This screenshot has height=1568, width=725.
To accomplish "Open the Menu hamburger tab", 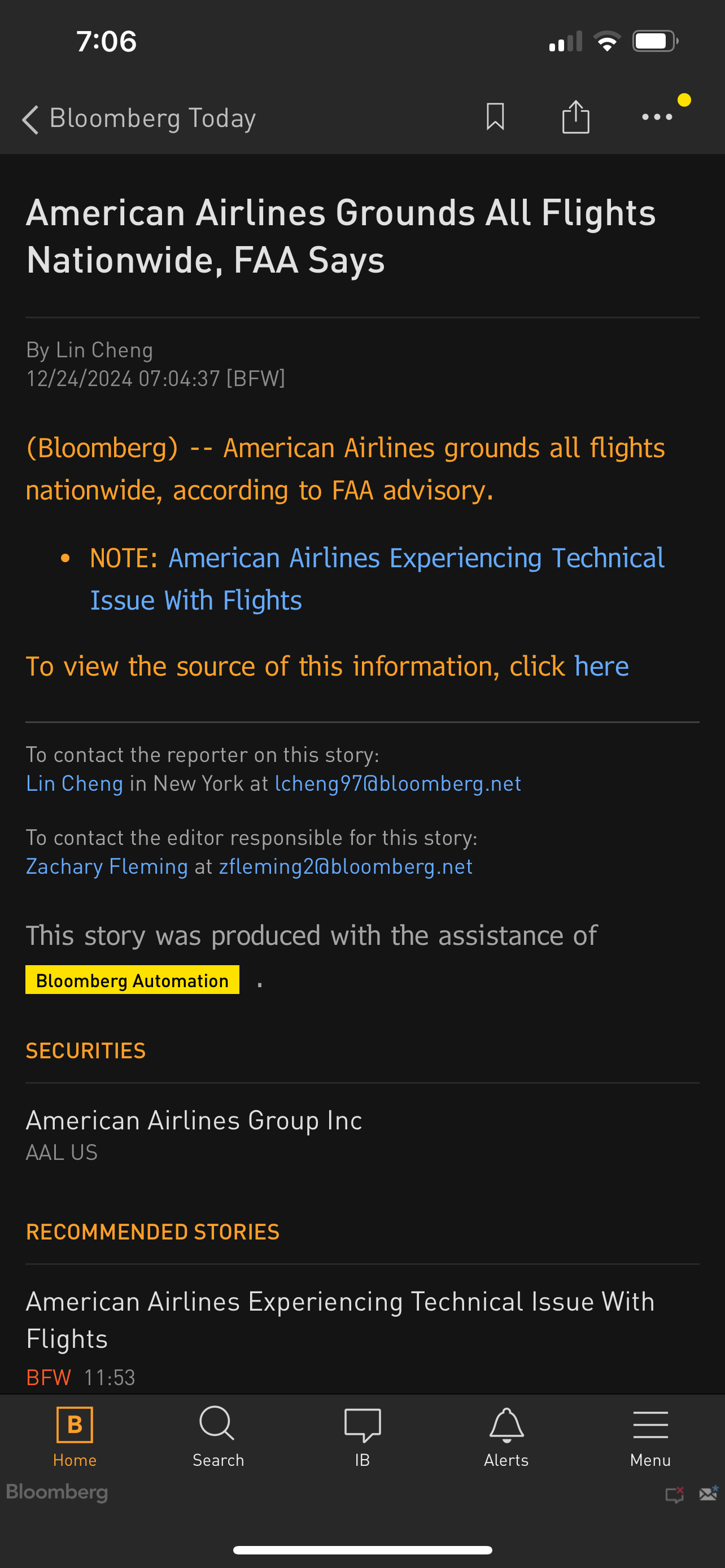I will click(650, 1436).
